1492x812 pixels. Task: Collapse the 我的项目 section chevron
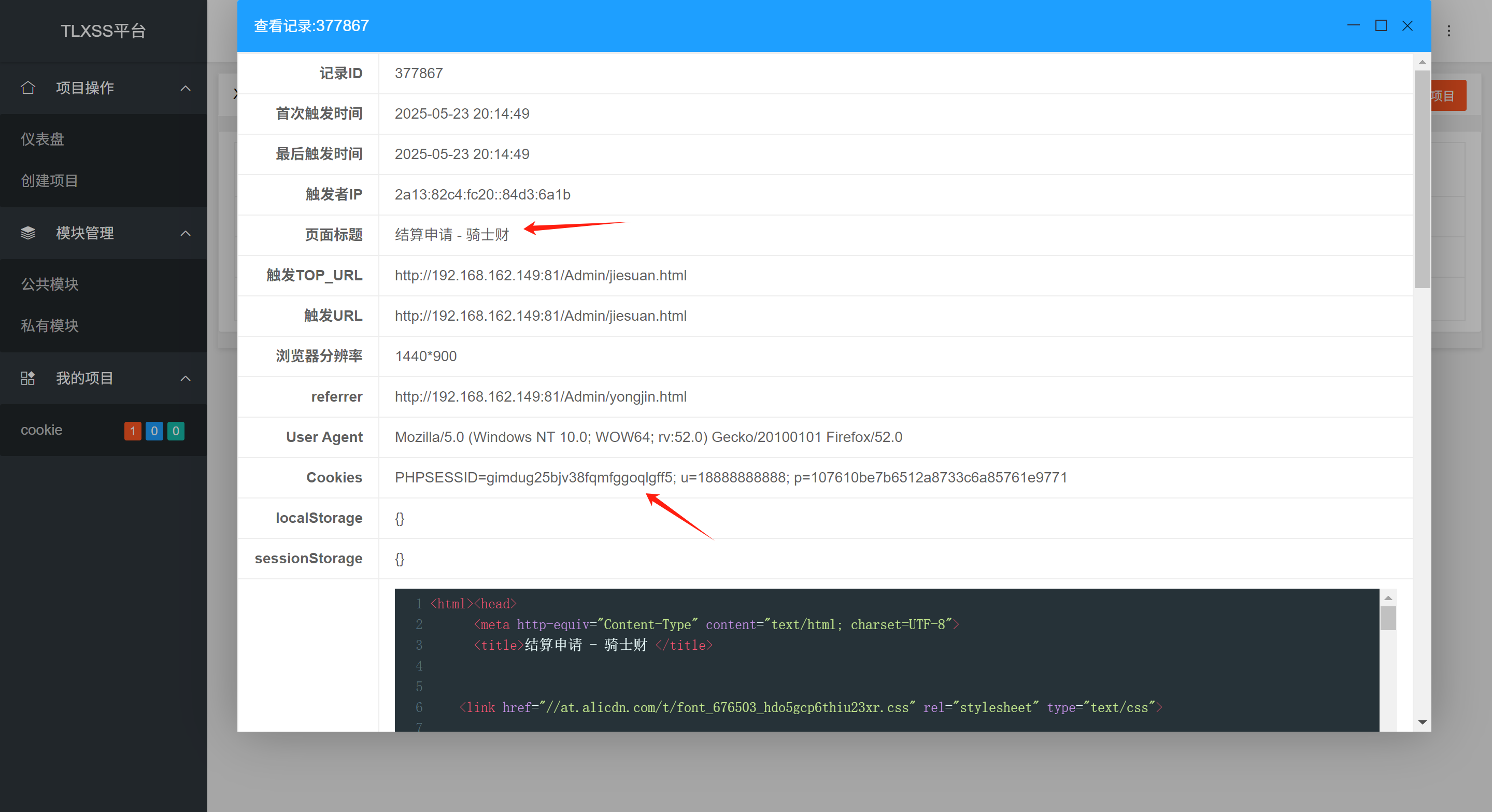(186, 378)
